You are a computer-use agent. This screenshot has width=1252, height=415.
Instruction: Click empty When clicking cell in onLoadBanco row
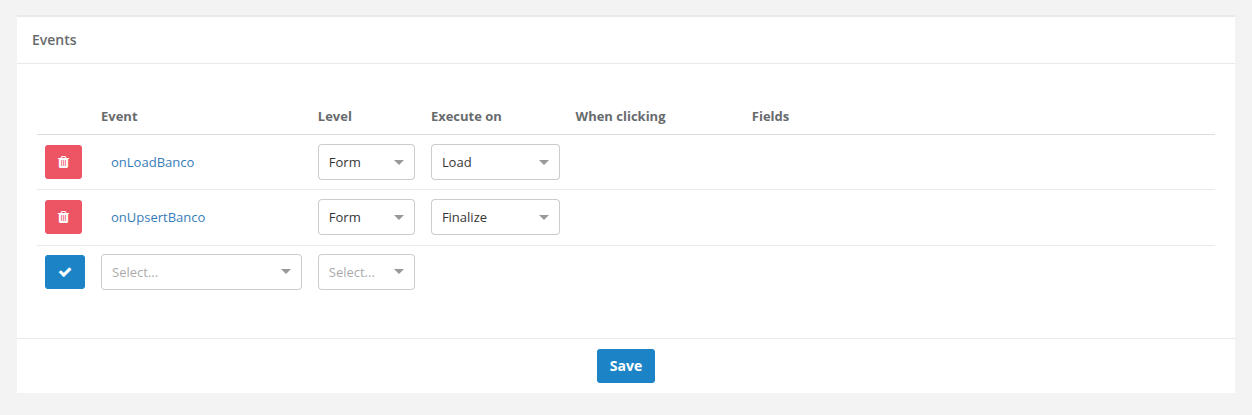(655, 162)
